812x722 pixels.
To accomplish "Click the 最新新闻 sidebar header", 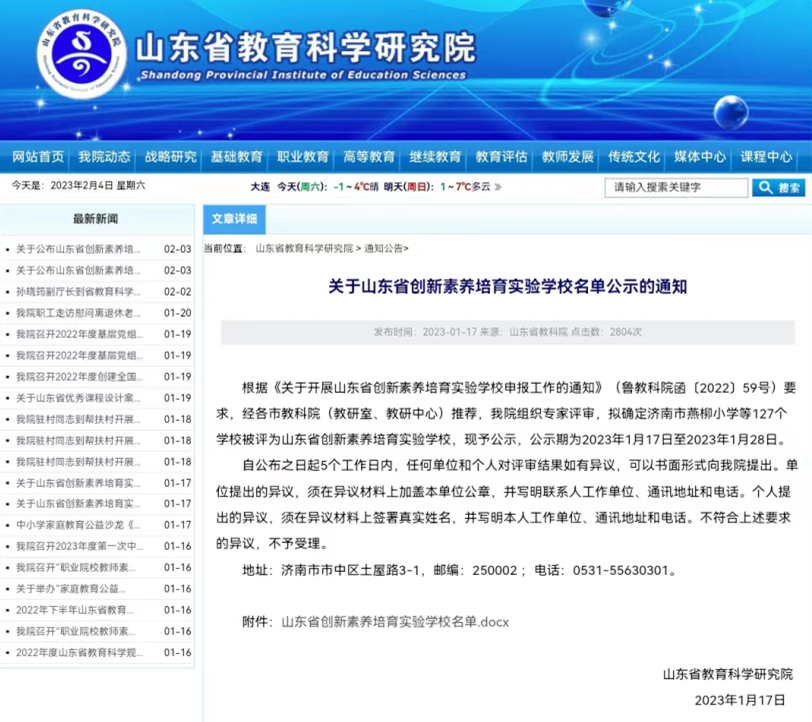I will 95,219.
